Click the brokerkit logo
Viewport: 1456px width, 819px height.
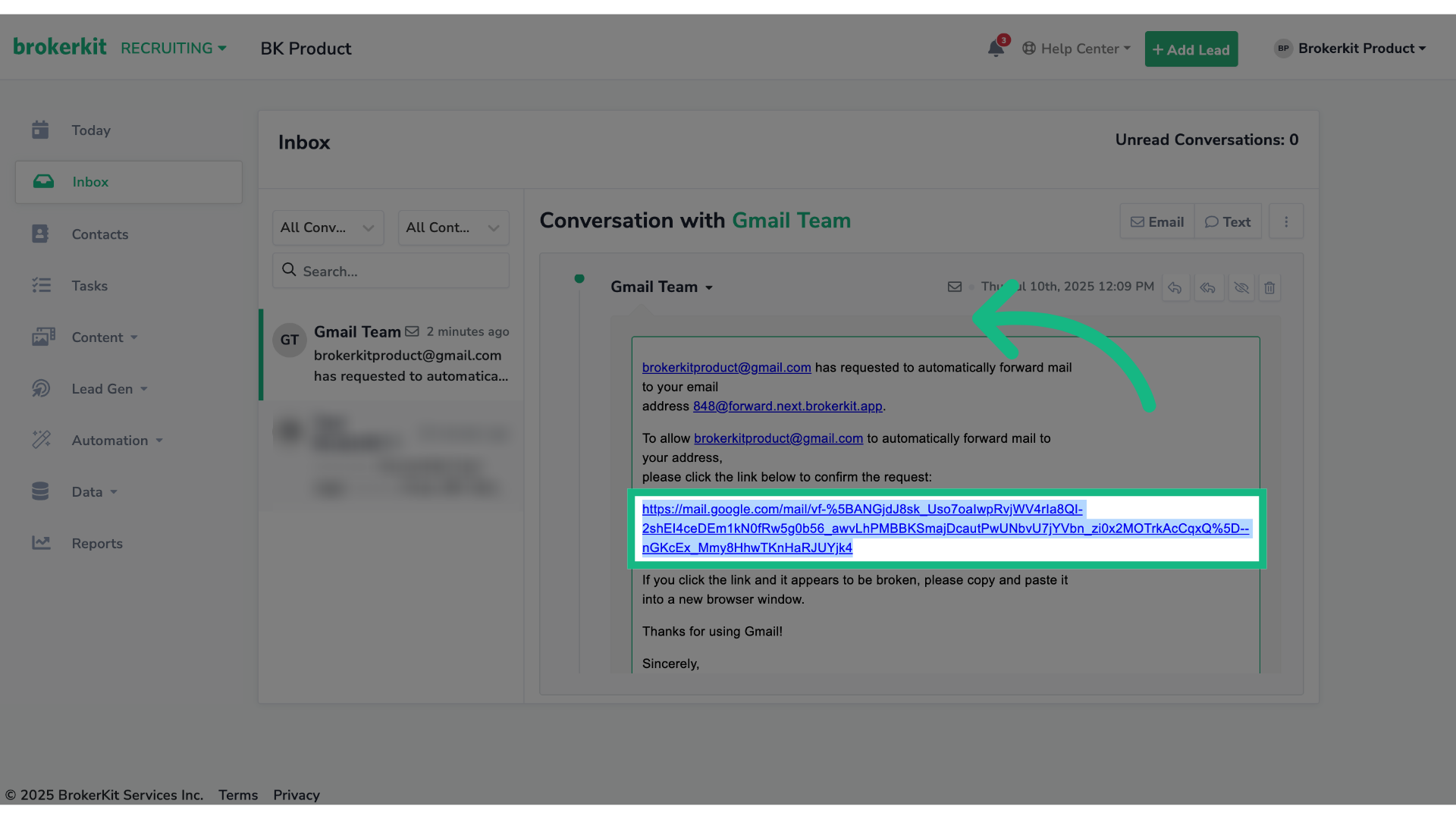pyautogui.click(x=60, y=47)
